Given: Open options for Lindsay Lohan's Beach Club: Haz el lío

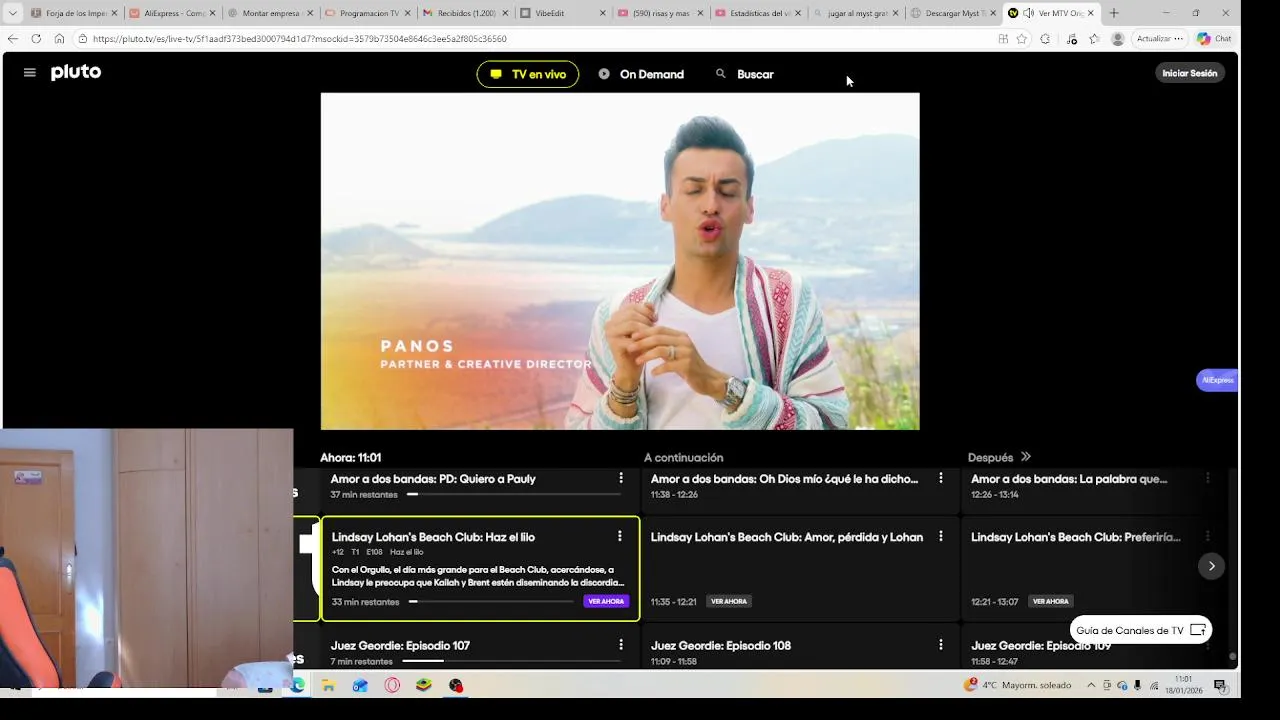Looking at the screenshot, I should (x=620, y=536).
